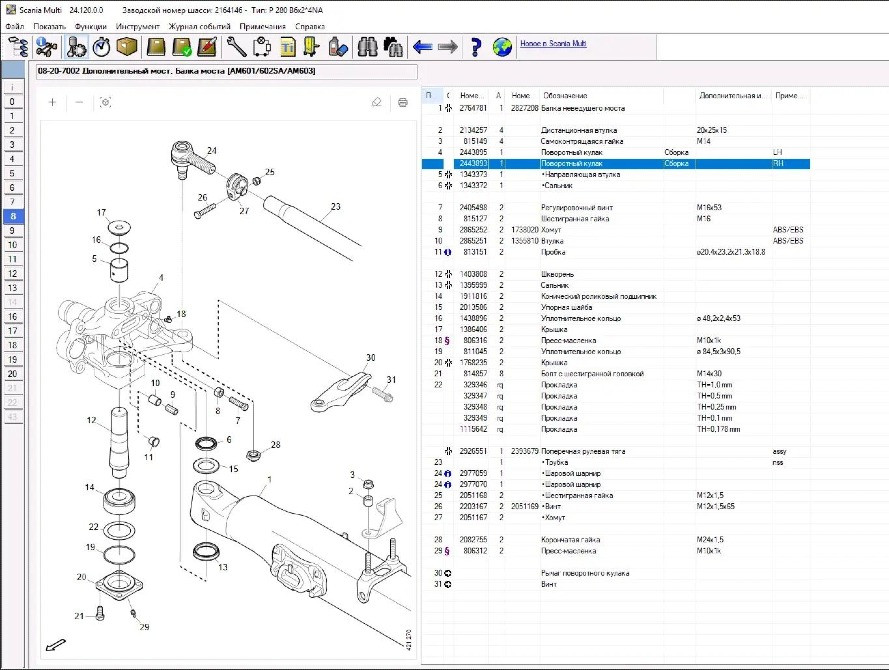Screen dimensions: 889x670
Task: Select group 12 in the left sidebar
Action: tap(12, 273)
